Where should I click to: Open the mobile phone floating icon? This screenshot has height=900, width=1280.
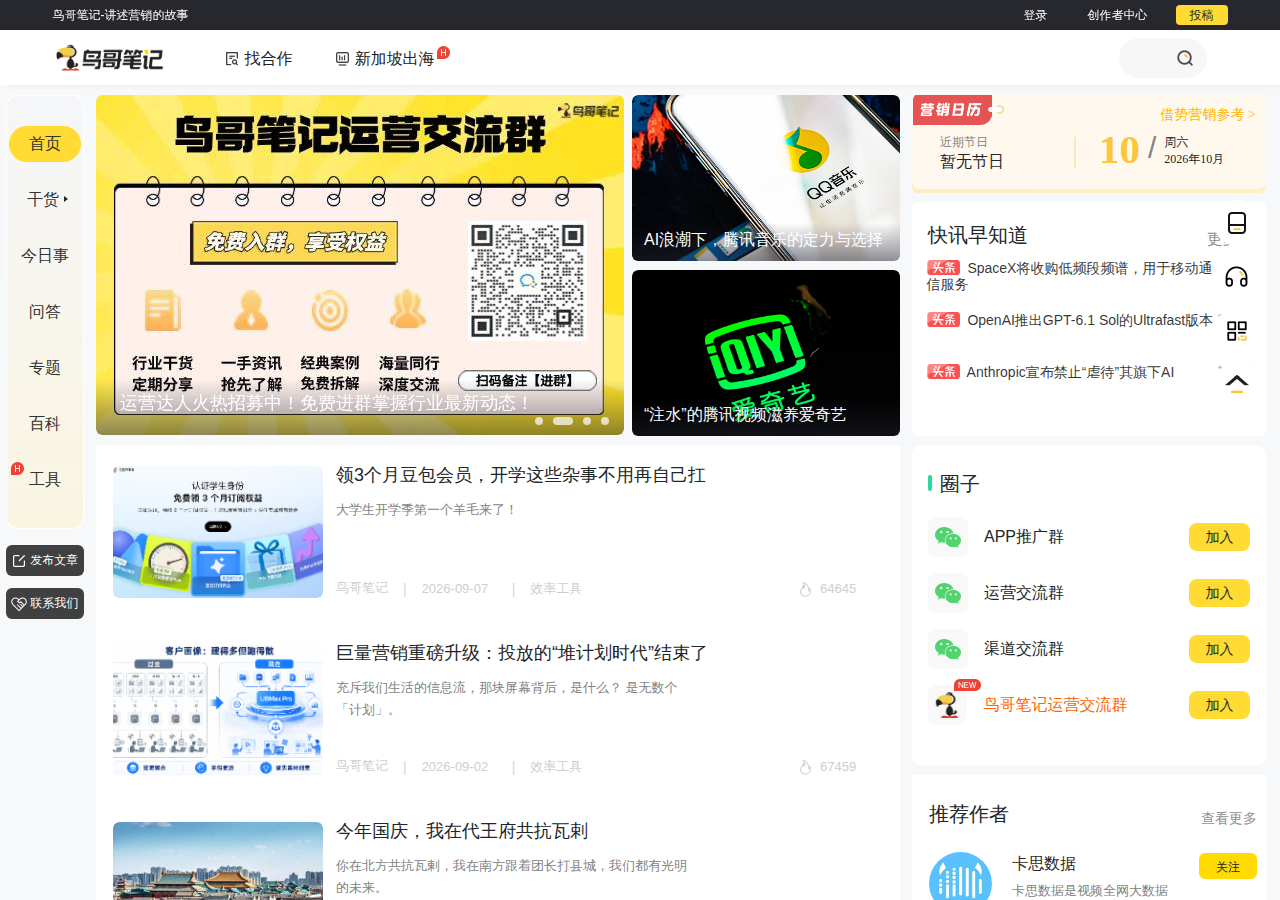(1237, 223)
